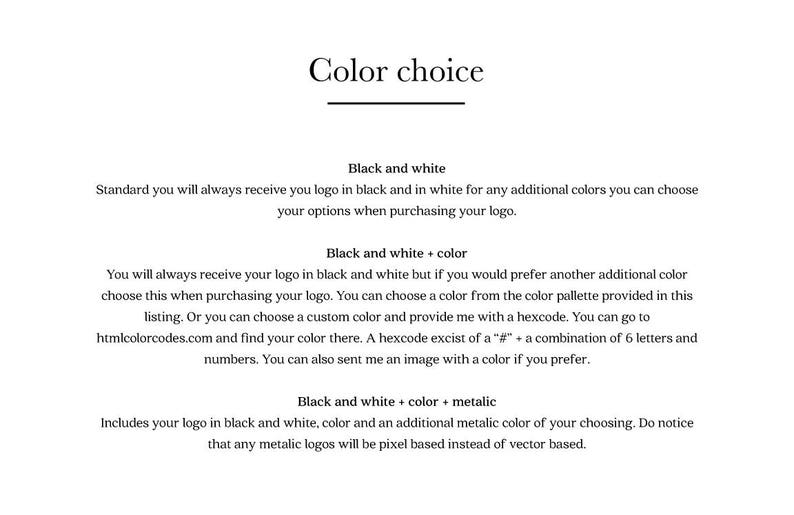The width and height of the screenshot is (794, 515).
Task: Click the "Black and white + color + metalic" heading
Action: 396,402
